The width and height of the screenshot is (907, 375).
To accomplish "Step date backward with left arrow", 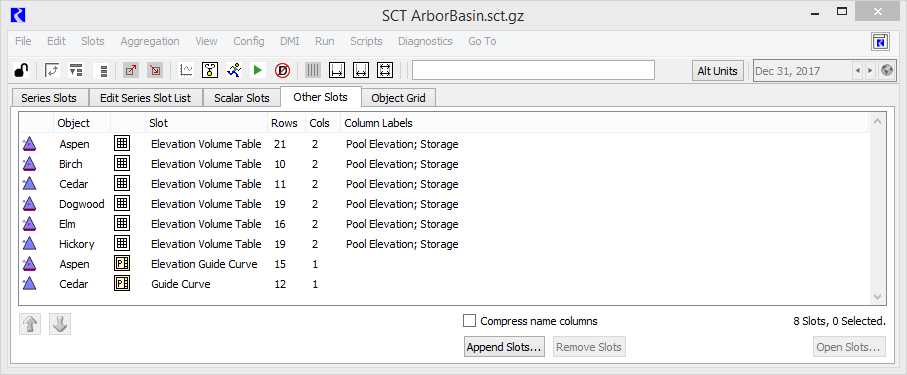I will click(x=858, y=71).
